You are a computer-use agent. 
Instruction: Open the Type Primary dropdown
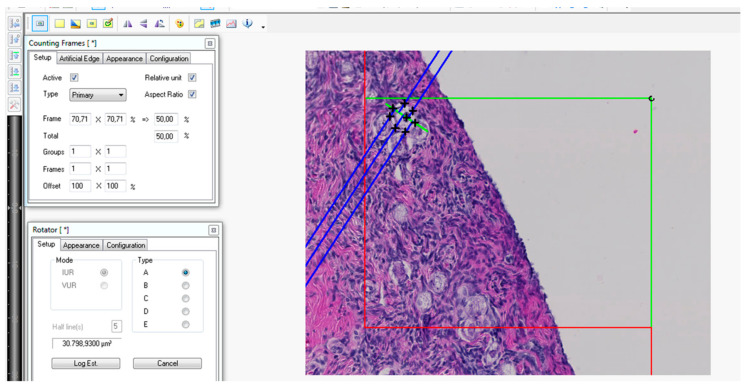pos(98,95)
